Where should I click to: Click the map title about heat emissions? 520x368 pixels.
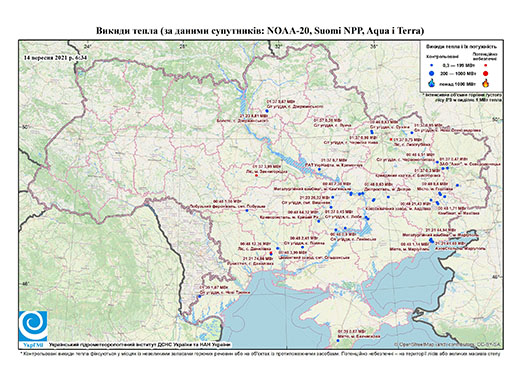(260, 31)
